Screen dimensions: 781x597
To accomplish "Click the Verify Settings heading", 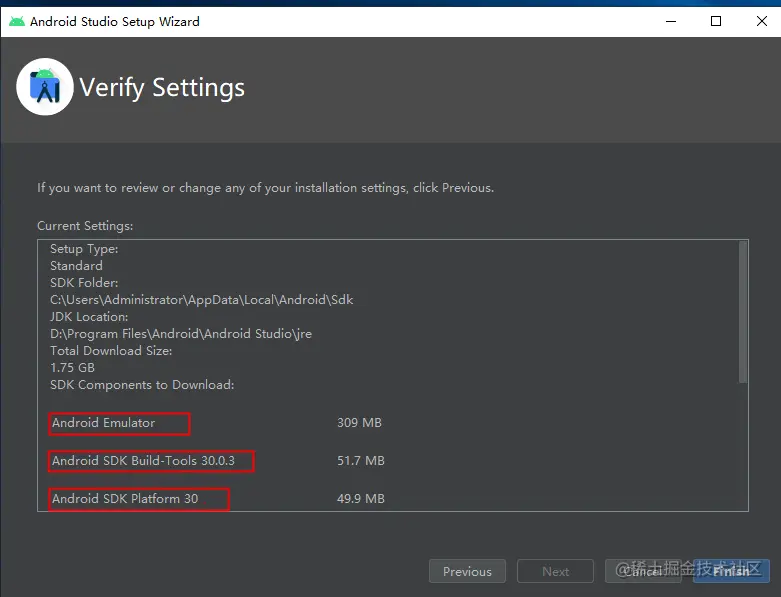I will 162,88.
